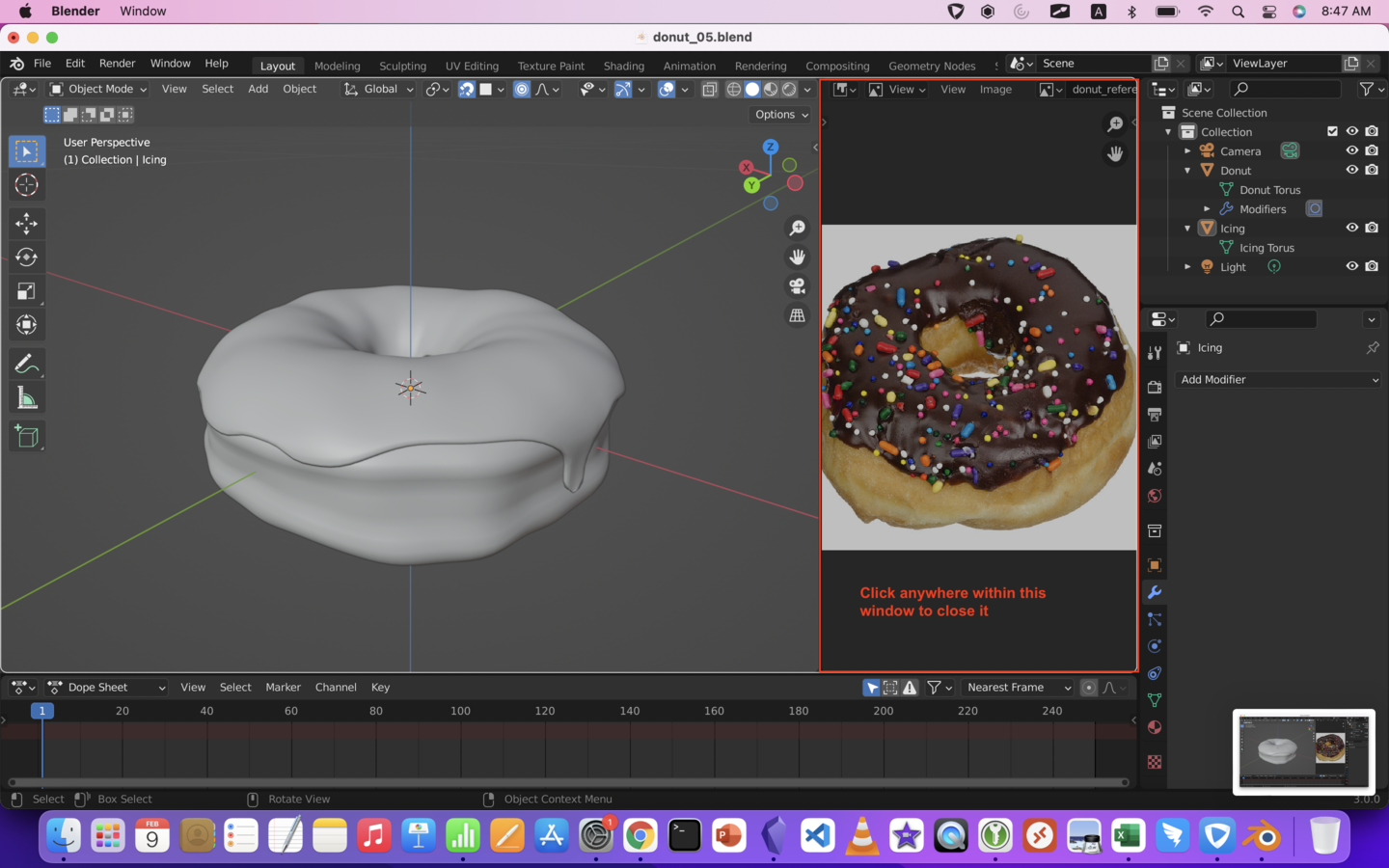Image resolution: width=1389 pixels, height=868 pixels.
Task: Switch to Physics Properties
Action: (1155, 645)
